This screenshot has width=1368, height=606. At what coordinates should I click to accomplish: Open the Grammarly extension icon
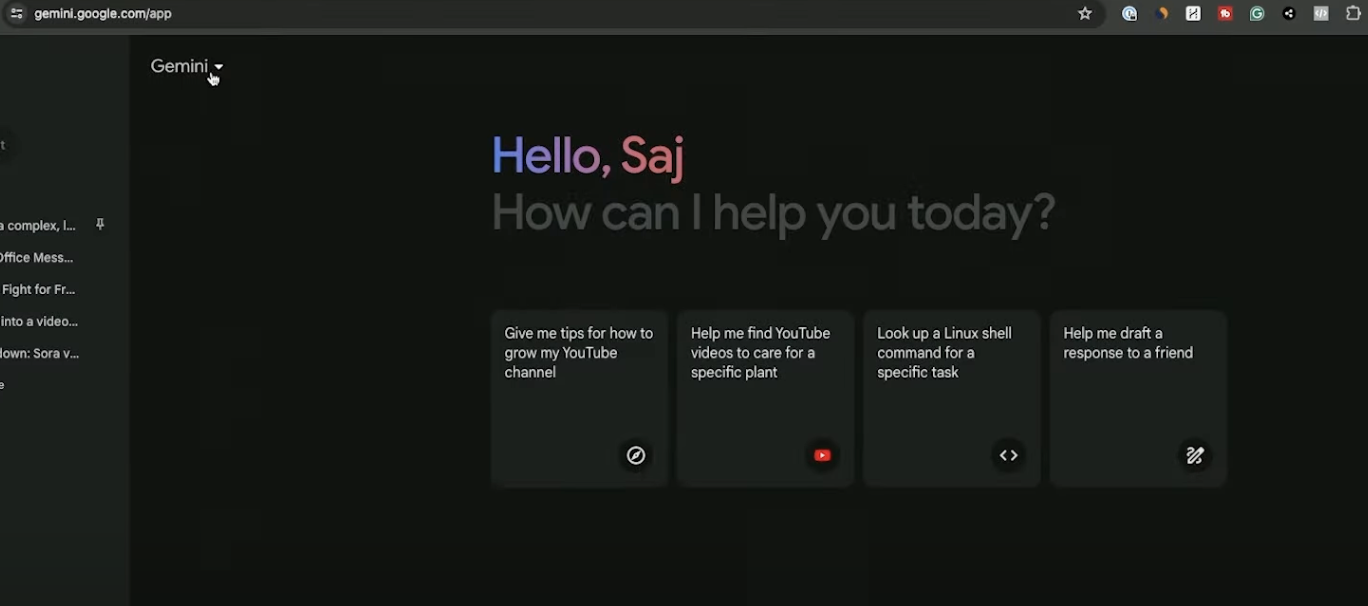[1257, 14]
